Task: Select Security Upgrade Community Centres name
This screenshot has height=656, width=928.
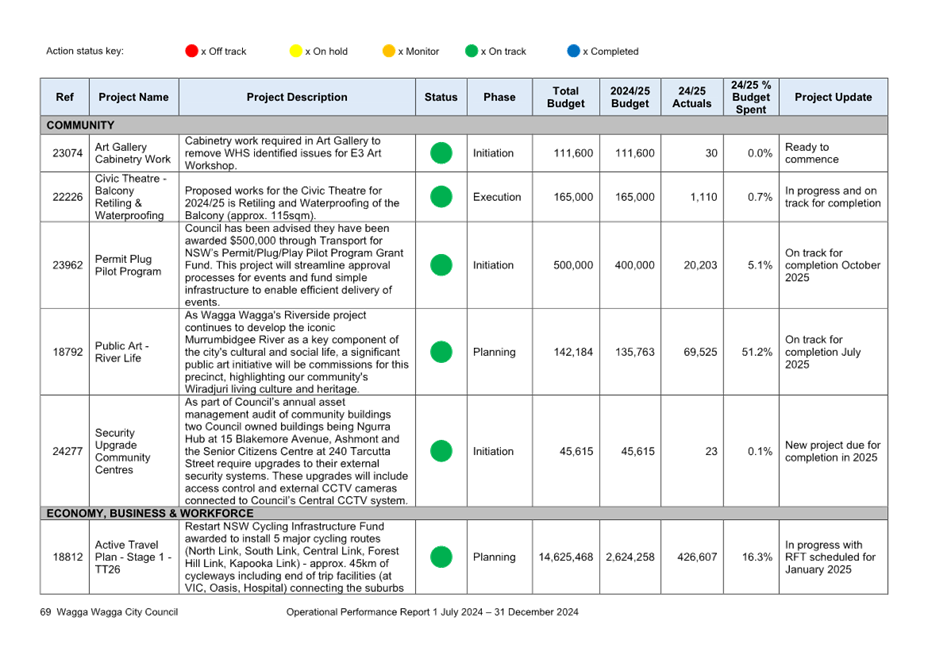Action: click(x=123, y=451)
